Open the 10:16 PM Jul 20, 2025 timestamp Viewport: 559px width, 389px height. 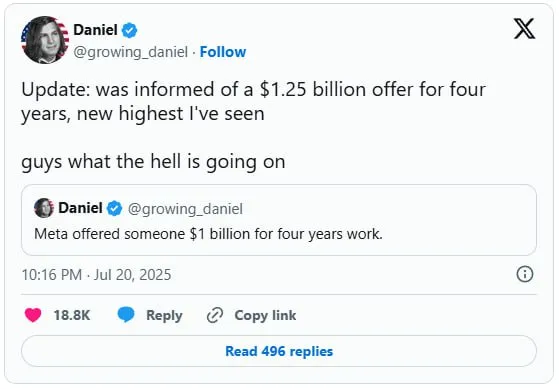(x=96, y=275)
